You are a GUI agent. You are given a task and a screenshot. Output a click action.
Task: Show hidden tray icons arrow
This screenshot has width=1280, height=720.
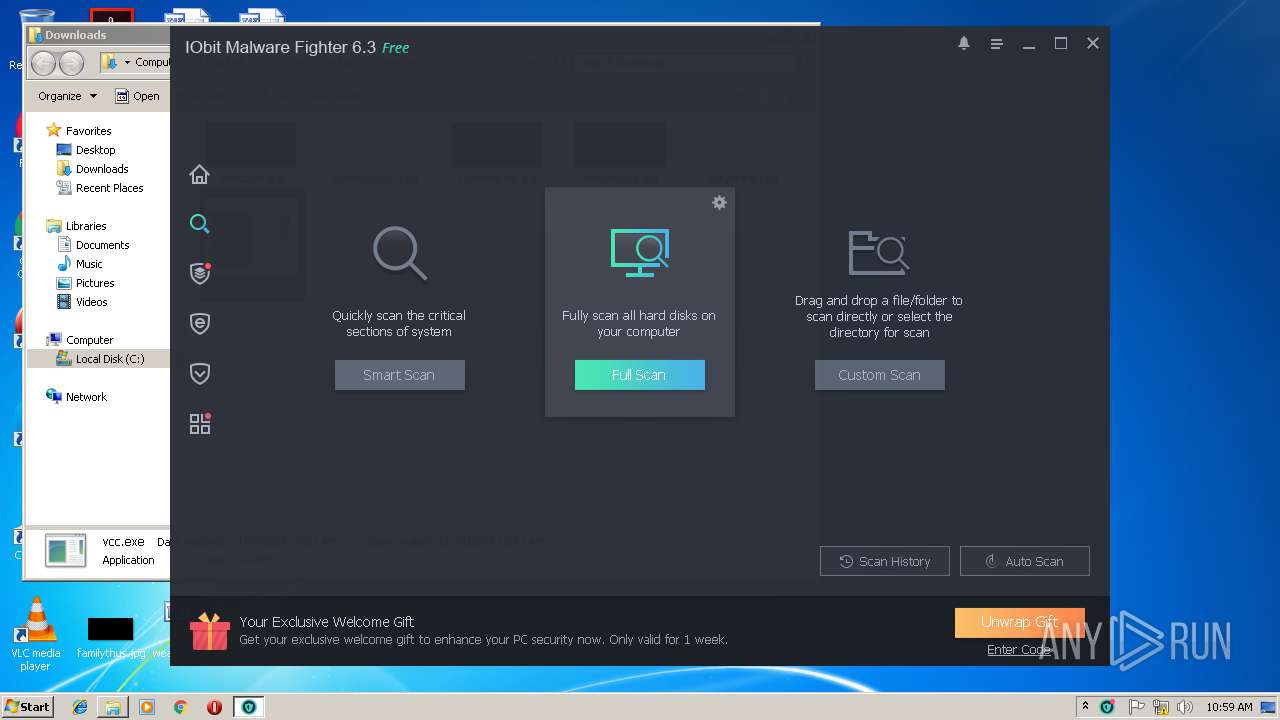(x=1085, y=706)
